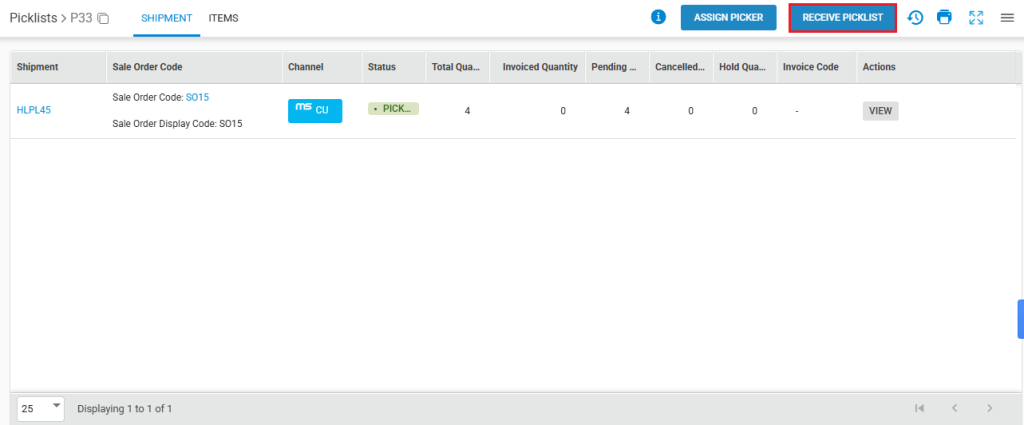Click the Cancelled quantity column header
Image resolution: width=1024 pixels, height=425 pixels.
point(680,67)
